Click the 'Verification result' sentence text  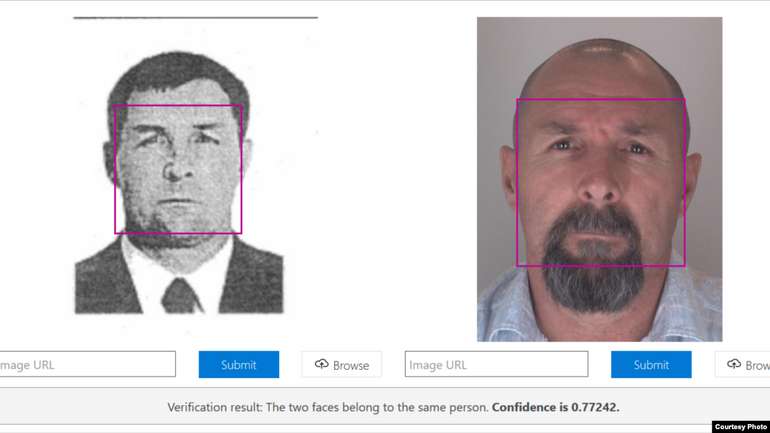(x=328, y=407)
